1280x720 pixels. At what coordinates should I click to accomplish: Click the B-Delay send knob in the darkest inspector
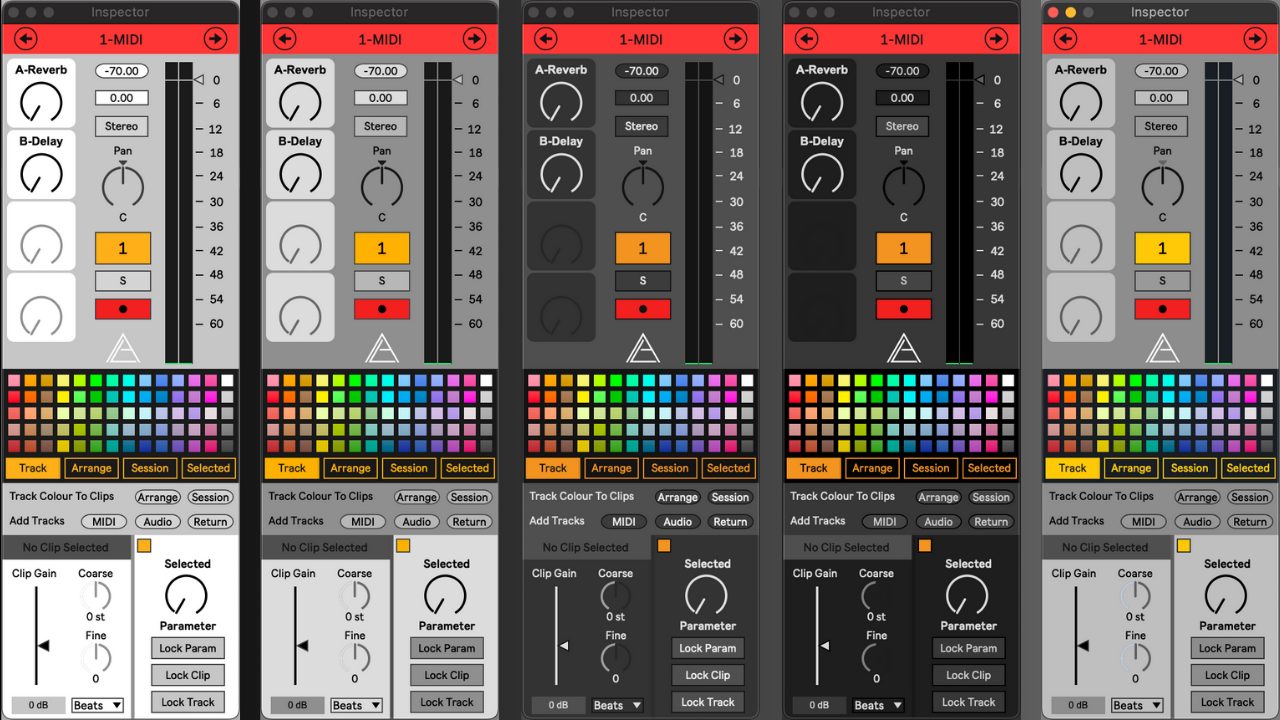tap(822, 174)
